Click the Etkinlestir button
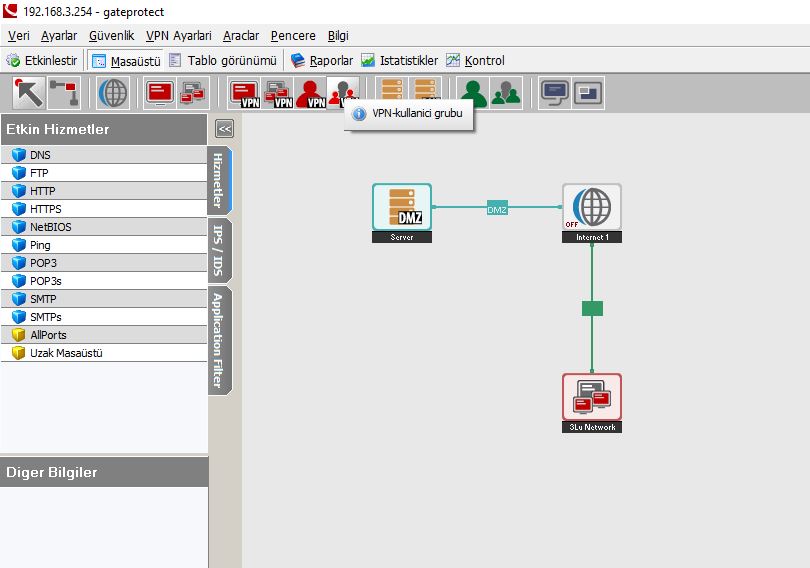Viewport: 810px width, 568px height. (42, 60)
